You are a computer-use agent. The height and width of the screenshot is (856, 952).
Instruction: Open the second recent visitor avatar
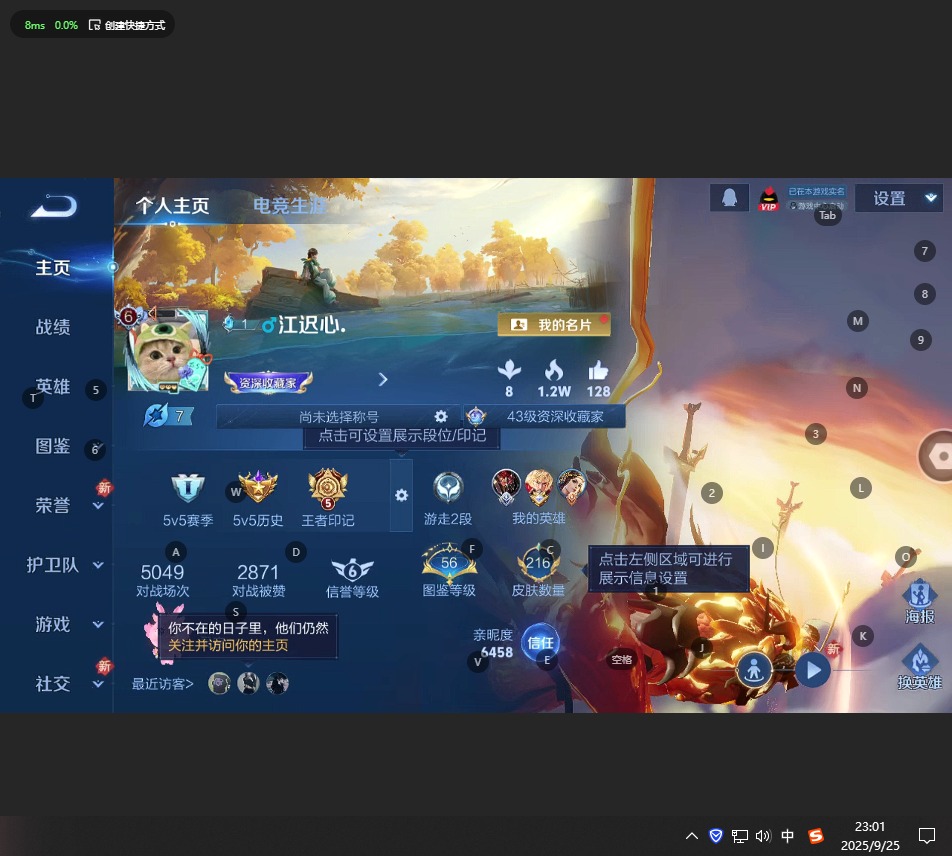point(248,684)
